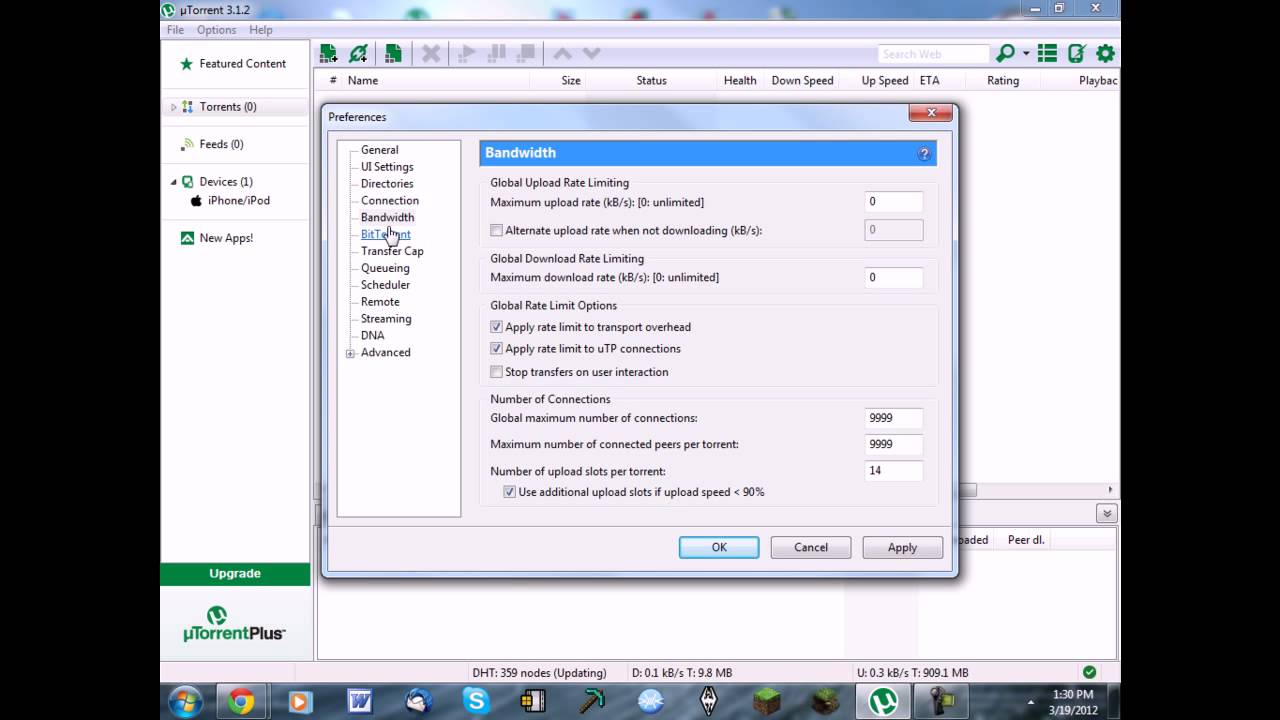
Task: Click the Create New Torrent icon
Action: (x=393, y=54)
